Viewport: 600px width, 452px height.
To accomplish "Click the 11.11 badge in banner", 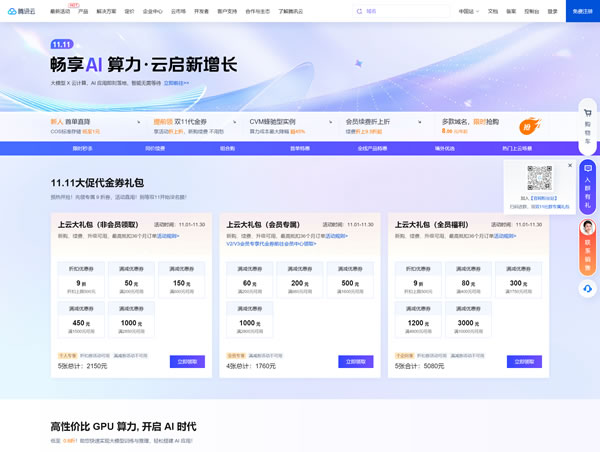I will (62, 44).
